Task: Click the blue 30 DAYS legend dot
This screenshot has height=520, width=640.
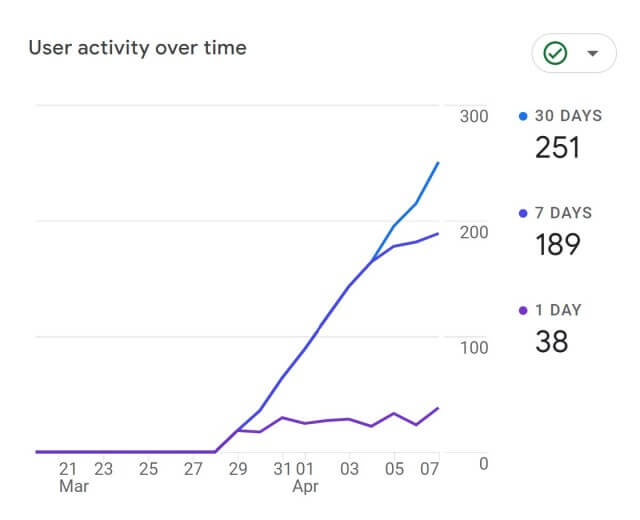Action: pos(523,116)
